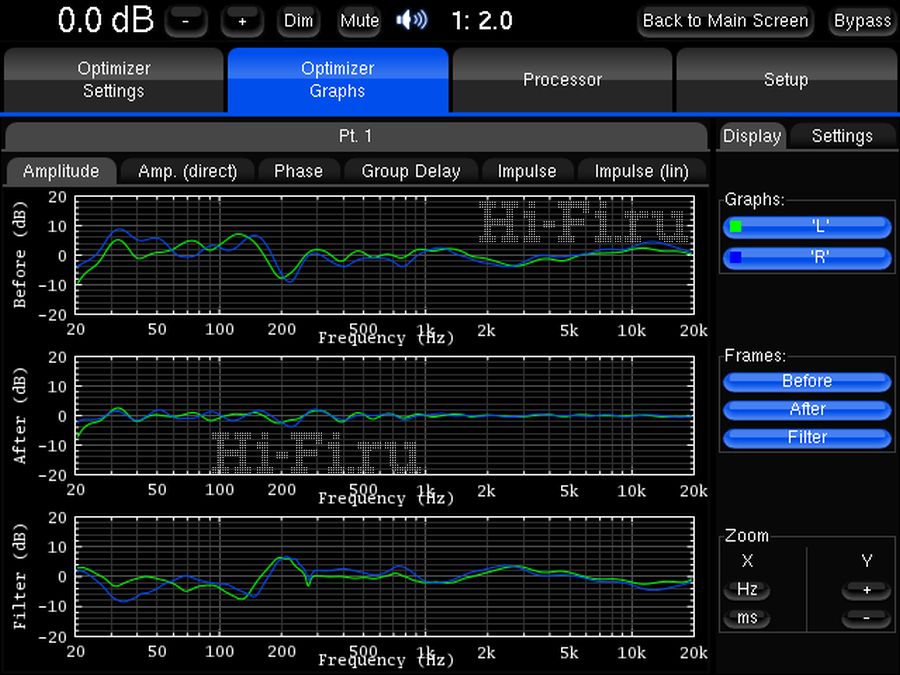Viewport: 900px width, 675px height.
Task: Toggle the Filter frame display
Action: (807, 437)
